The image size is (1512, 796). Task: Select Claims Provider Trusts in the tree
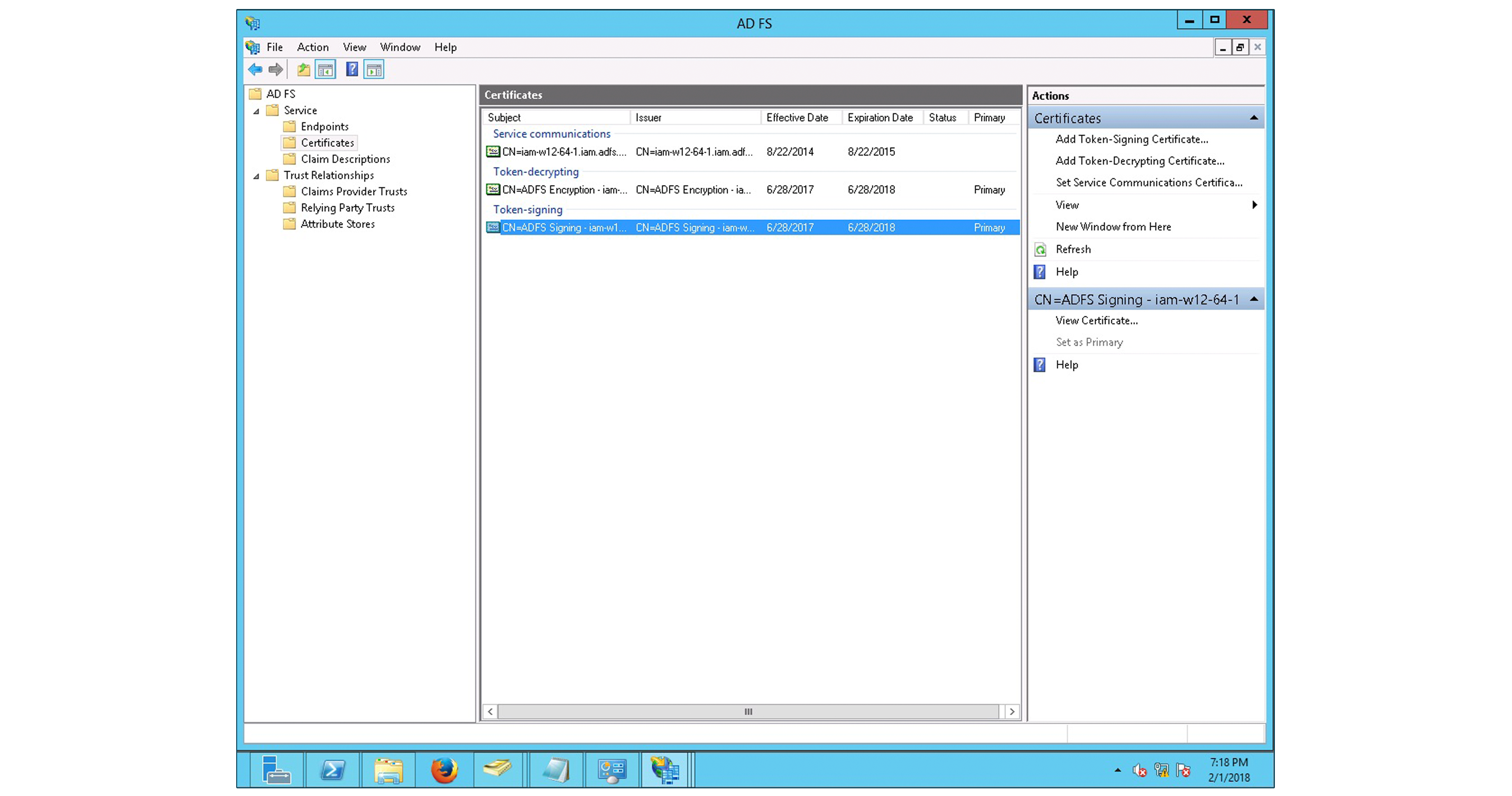(354, 192)
